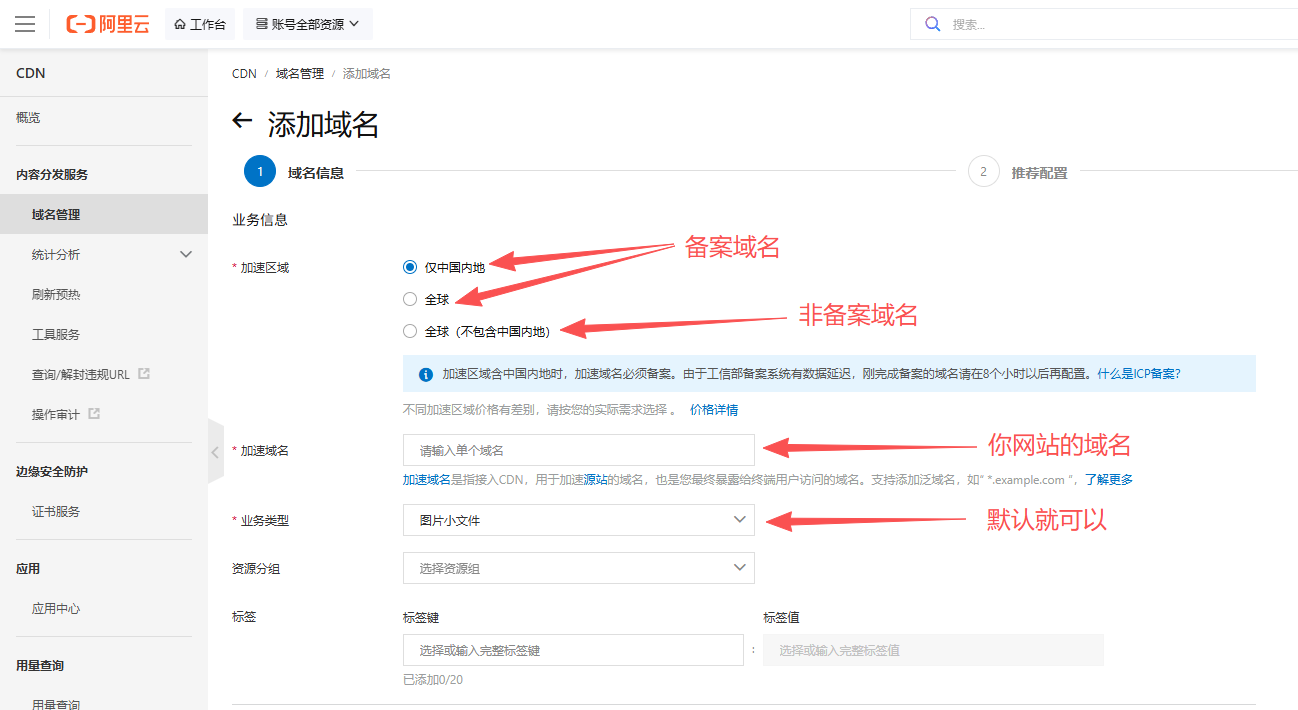Viewport: 1298px width, 710px height.
Task: Click CDN in the breadcrumb
Action: [244, 74]
